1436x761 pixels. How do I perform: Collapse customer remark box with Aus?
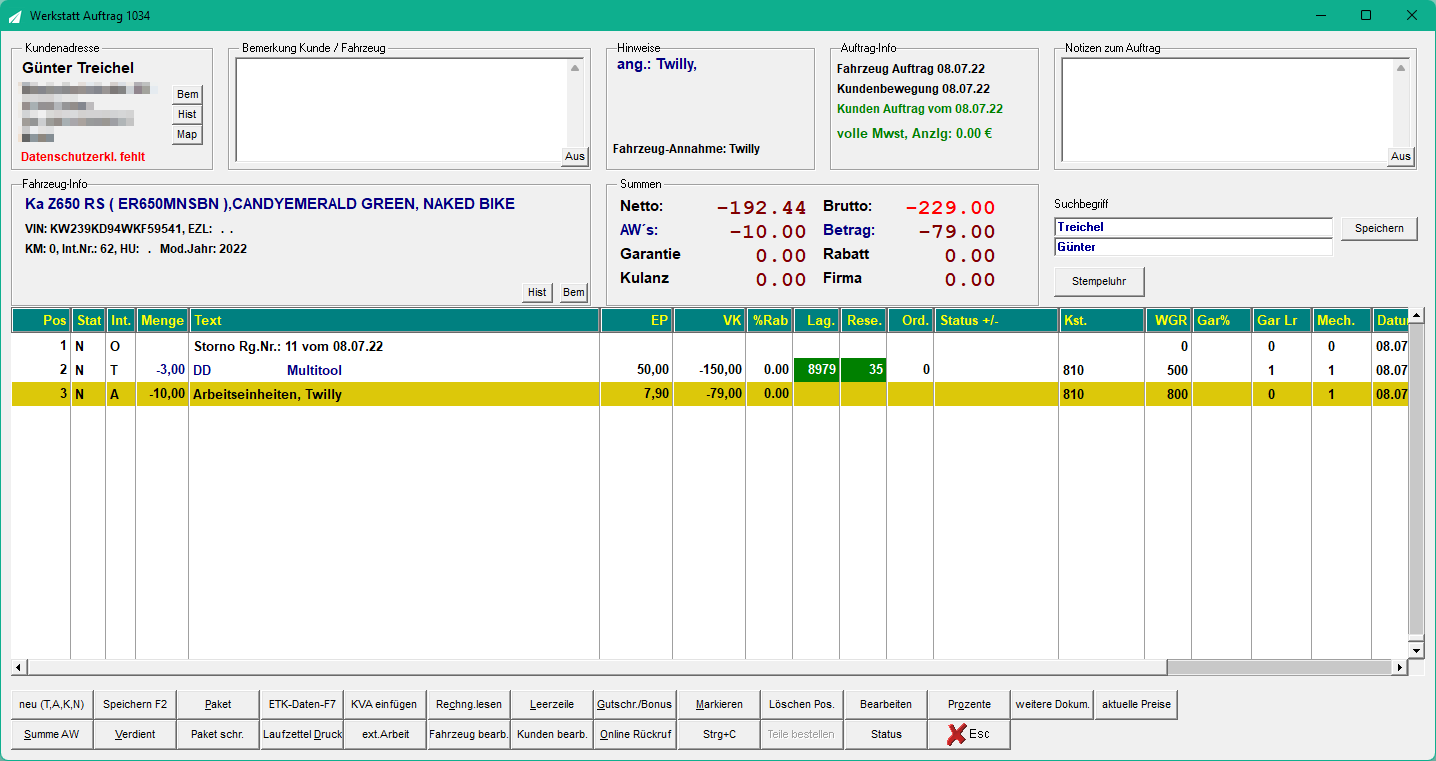575,156
